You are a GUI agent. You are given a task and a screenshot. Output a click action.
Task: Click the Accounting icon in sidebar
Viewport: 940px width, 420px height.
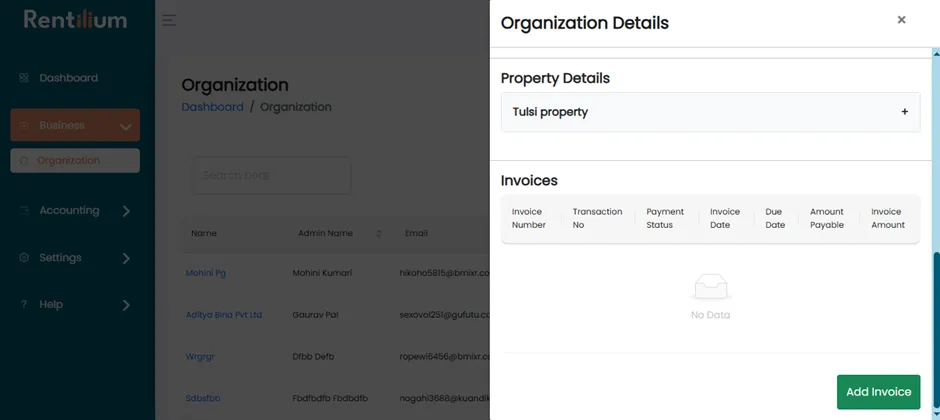(x=24, y=210)
